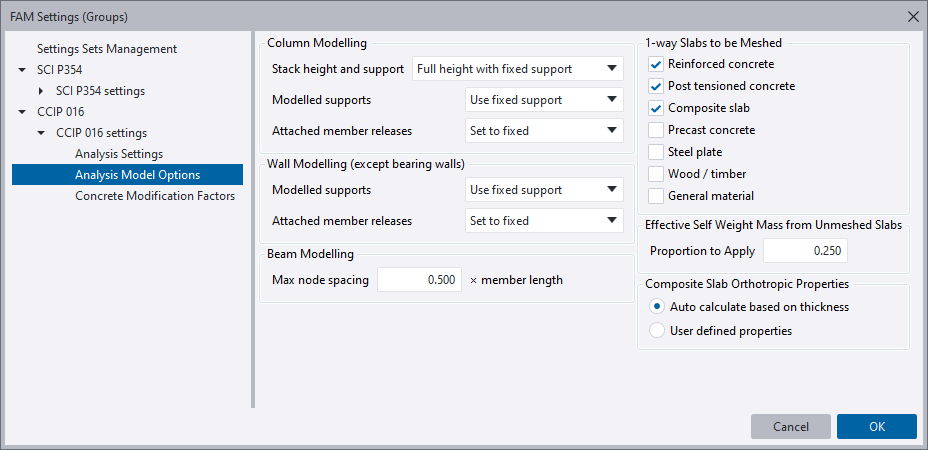Select User defined properties radio button
Image resolution: width=928 pixels, height=450 pixels.
(657, 331)
